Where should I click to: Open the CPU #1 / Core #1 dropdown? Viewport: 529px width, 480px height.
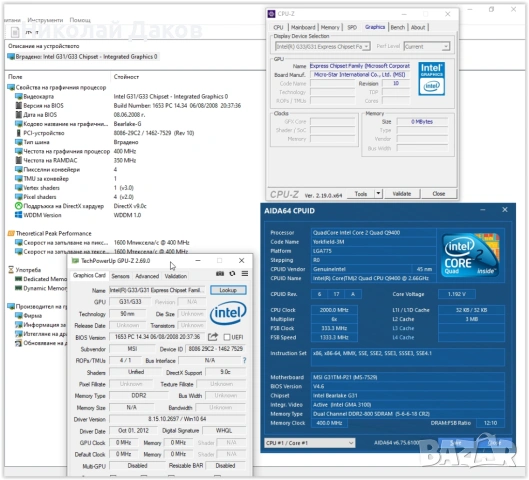pyautogui.click(x=310, y=443)
